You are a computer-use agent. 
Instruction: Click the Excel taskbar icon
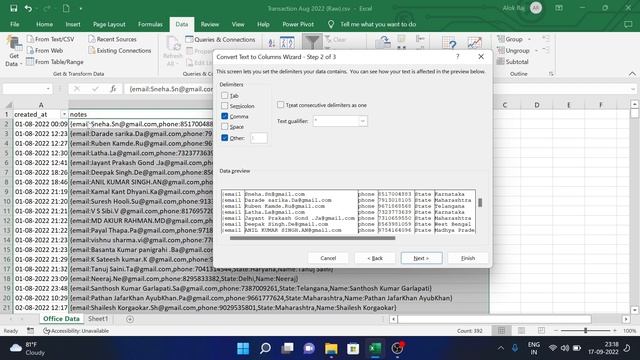(x=375, y=348)
